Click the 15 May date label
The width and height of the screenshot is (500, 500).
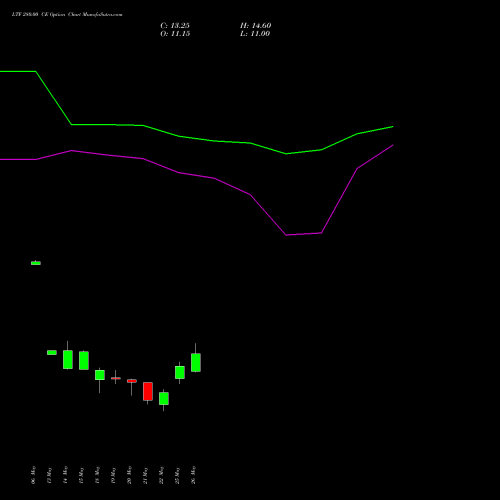(x=81, y=475)
